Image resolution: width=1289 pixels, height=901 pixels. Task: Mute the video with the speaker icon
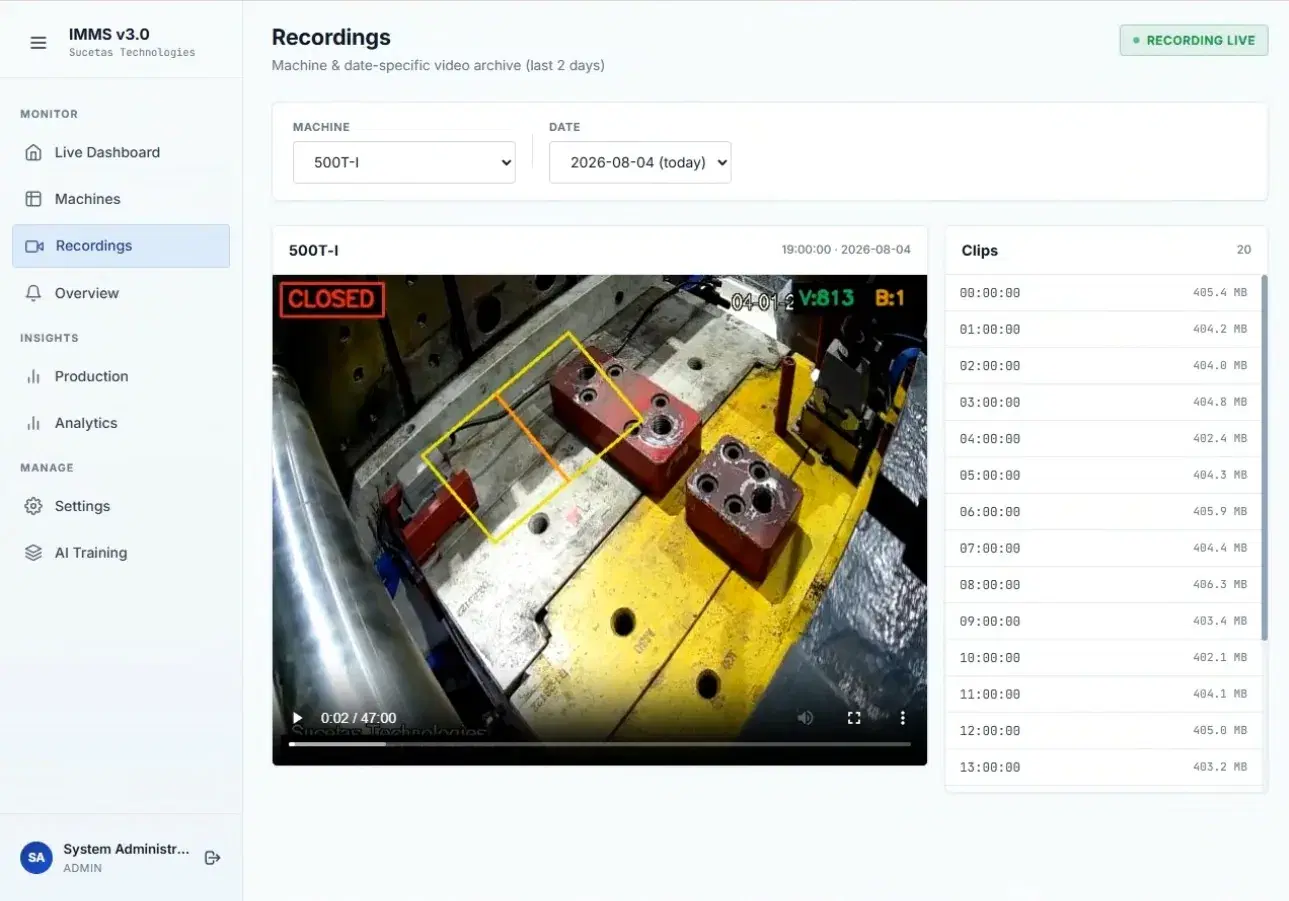click(x=805, y=718)
